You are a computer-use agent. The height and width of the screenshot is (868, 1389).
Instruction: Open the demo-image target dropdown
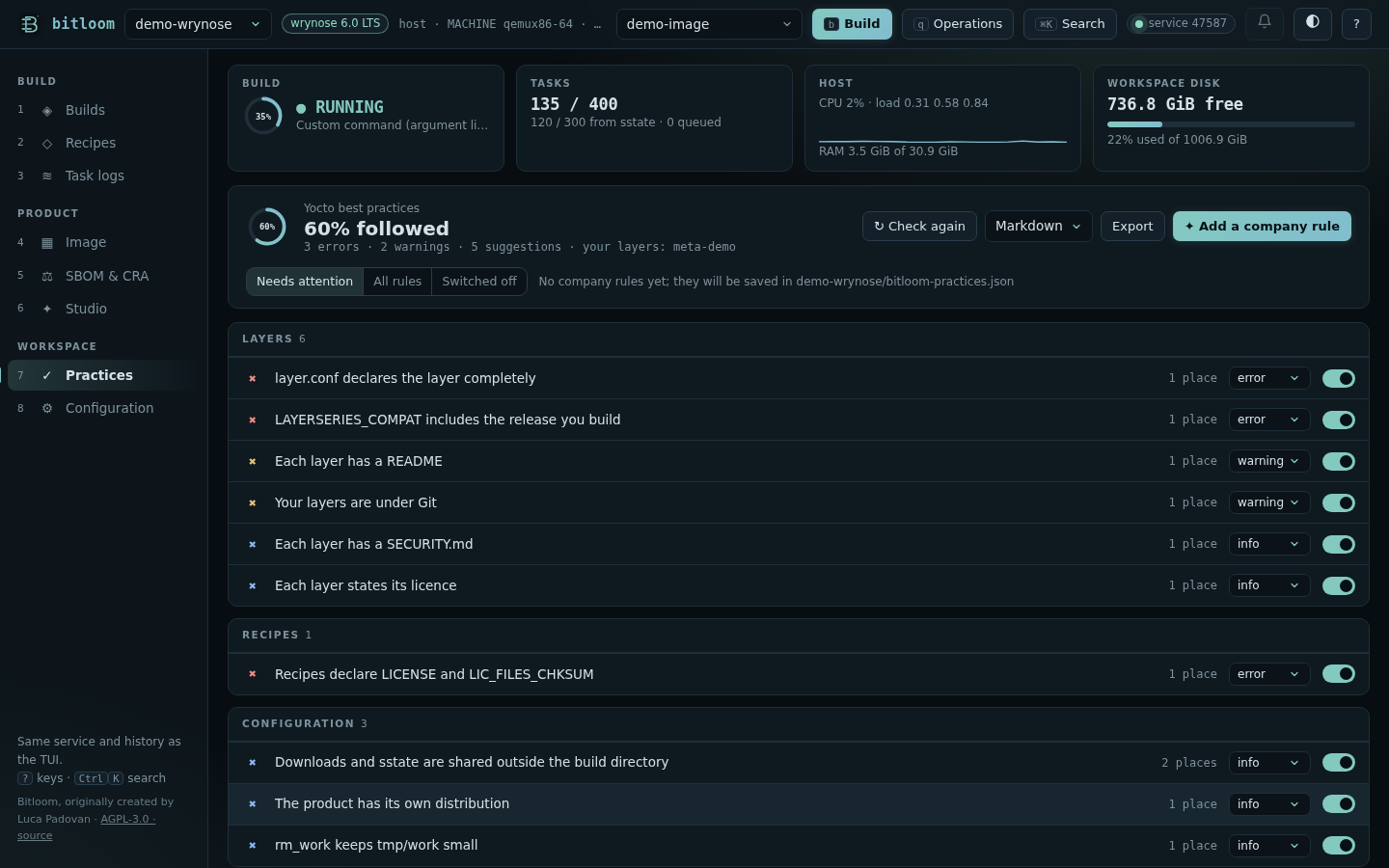click(x=709, y=24)
